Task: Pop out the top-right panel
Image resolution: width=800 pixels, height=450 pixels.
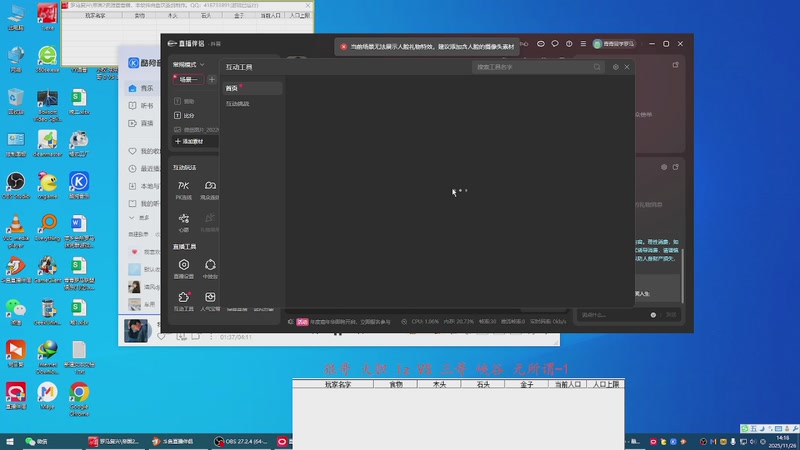Action: click(x=676, y=65)
